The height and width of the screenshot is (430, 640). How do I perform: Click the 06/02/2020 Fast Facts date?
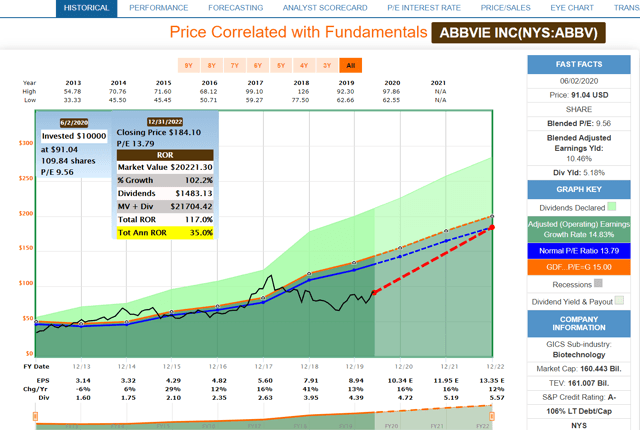[579, 81]
